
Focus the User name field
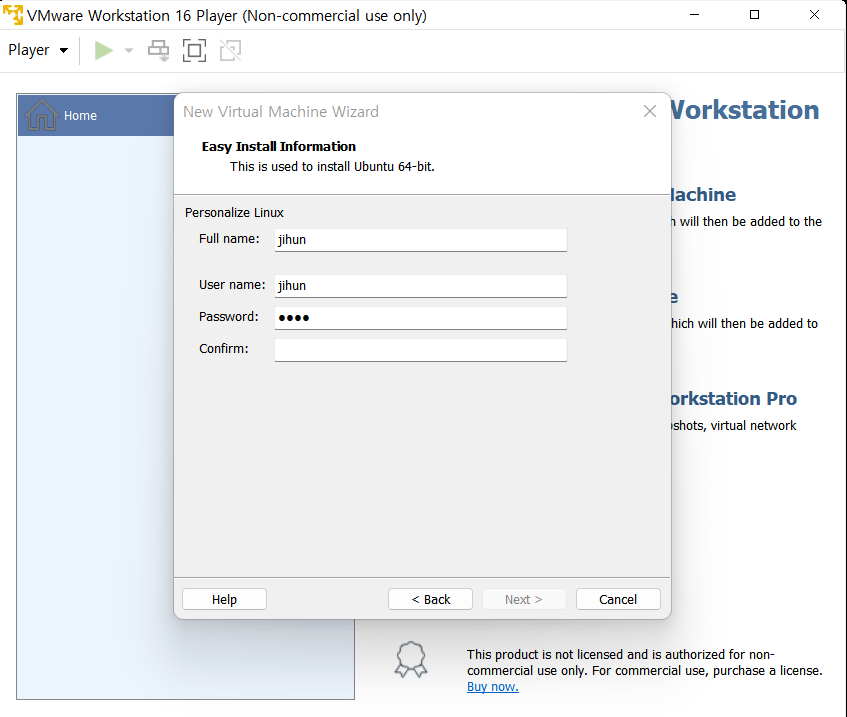[421, 285]
